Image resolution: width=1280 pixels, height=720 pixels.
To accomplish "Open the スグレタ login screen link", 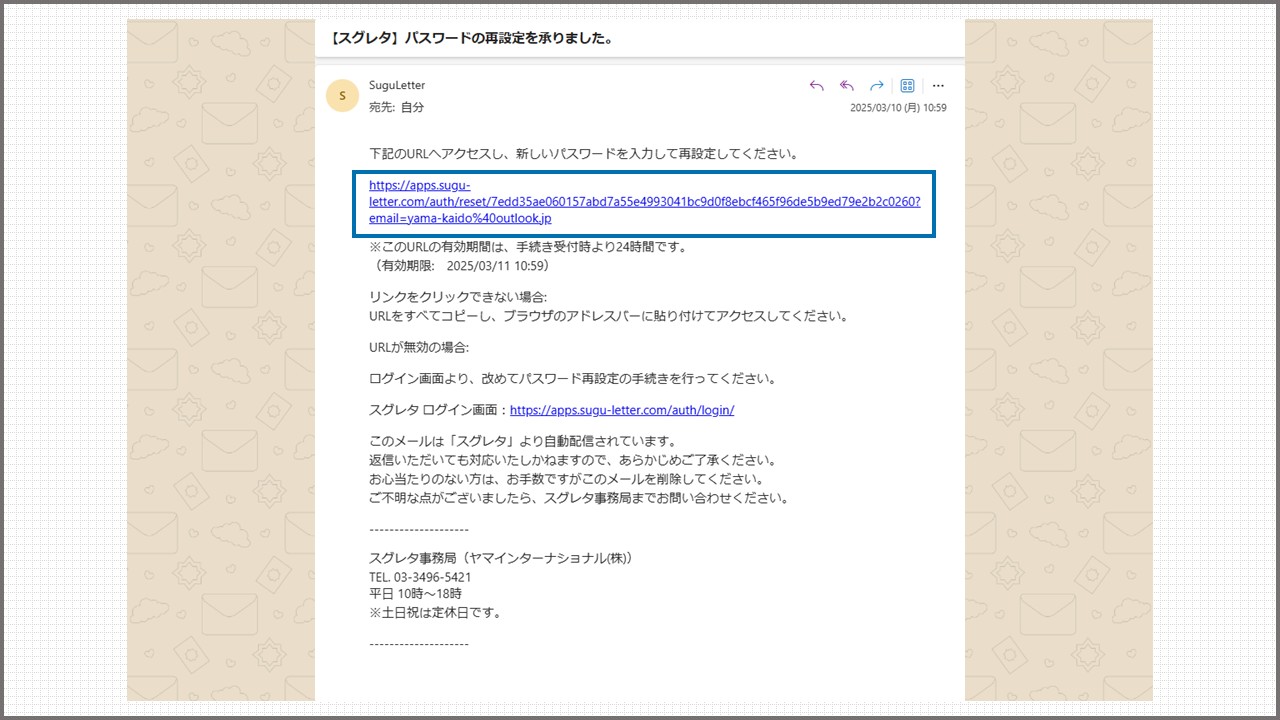I will [622, 410].
